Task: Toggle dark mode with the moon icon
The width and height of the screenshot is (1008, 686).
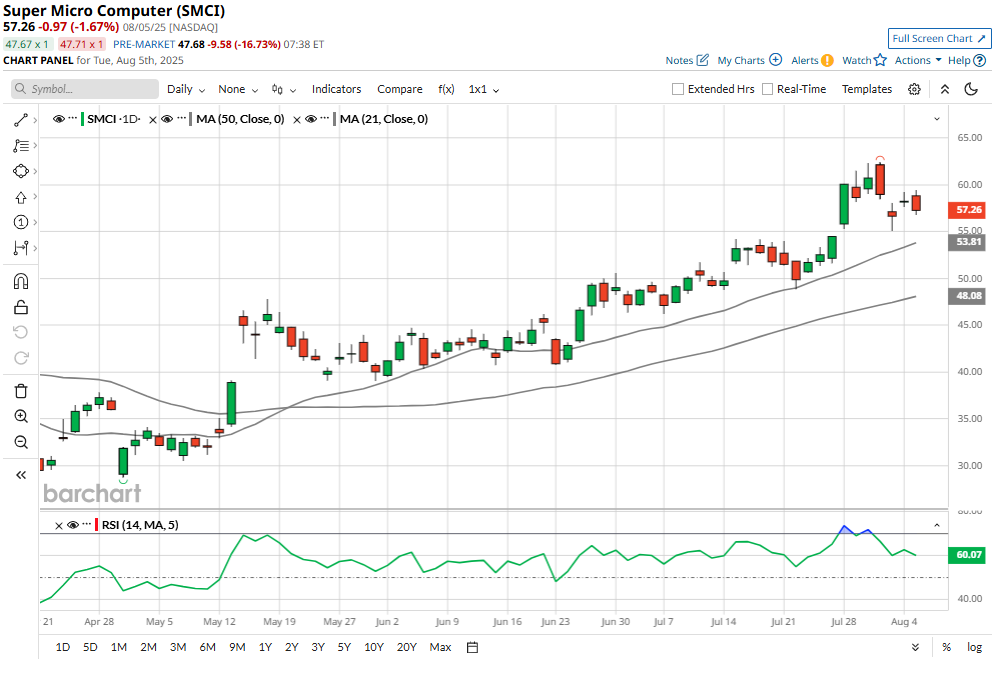Action: tap(971, 89)
